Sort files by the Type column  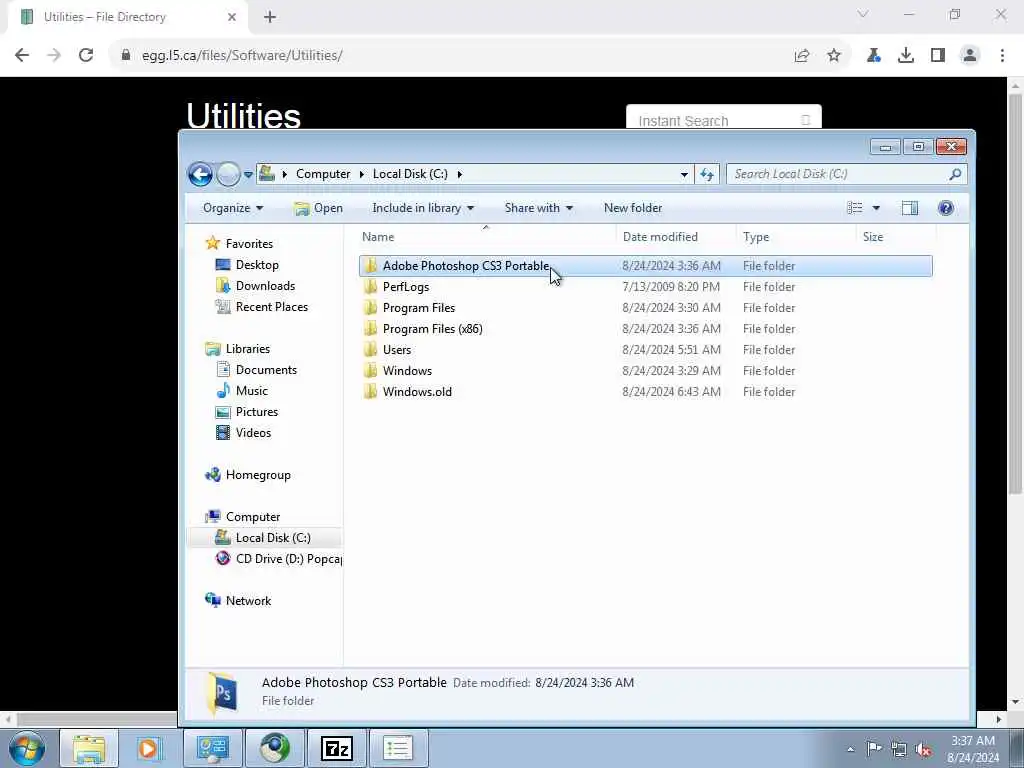[x=795, y=236]
